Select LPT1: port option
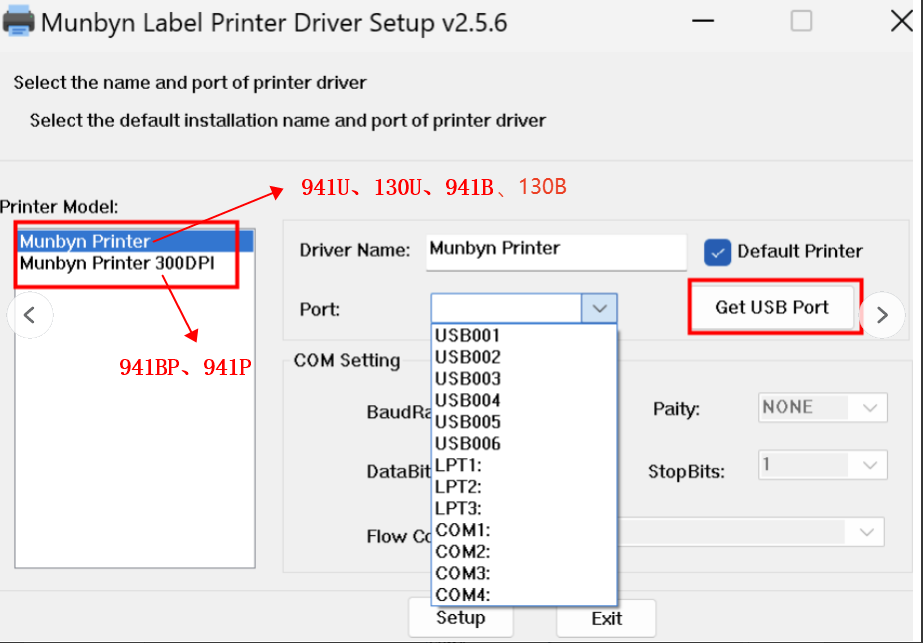Screen dimensions: 923x643 524,465
